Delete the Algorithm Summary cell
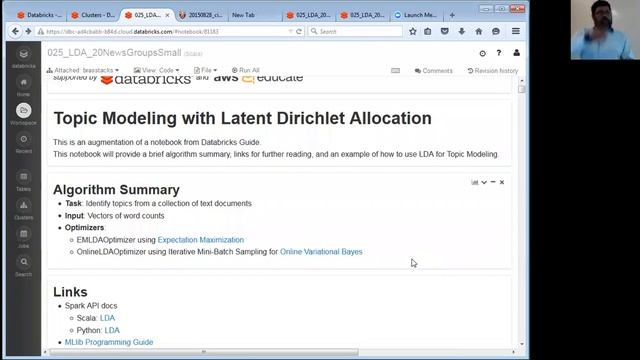Screen dimensions: 640x360 pos(502,182)
